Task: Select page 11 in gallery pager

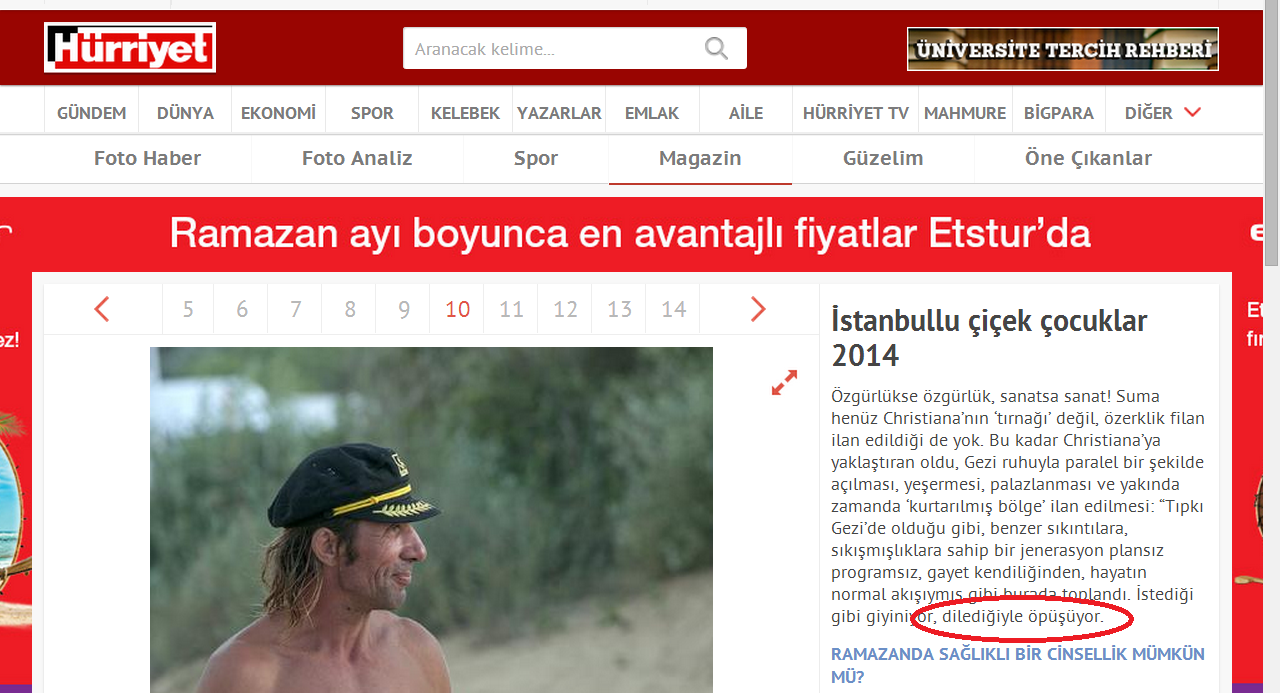Action: pos(511,310)
